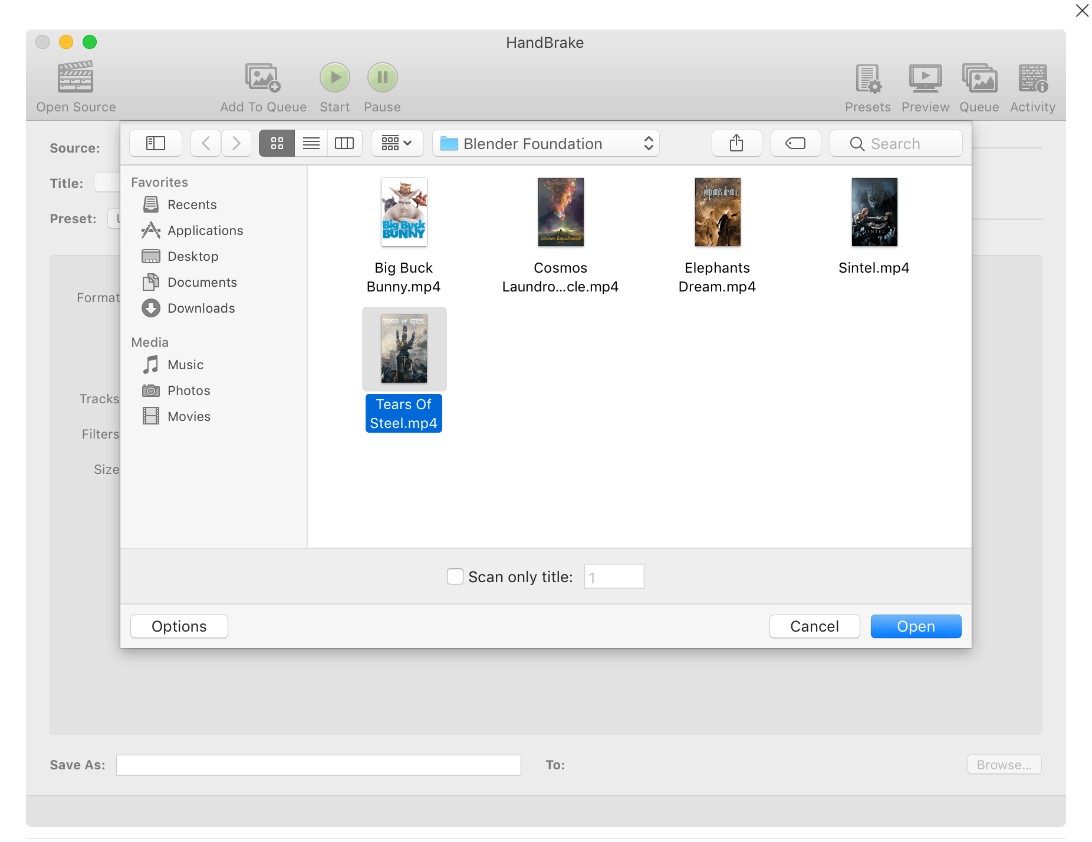Expand the Blender Foundation folder dropdown
The height and width of the screenshot is (842, 1092).
point(546,143)
